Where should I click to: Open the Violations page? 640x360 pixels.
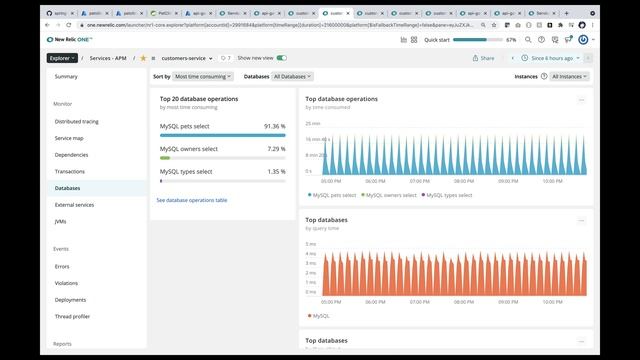(x=66, y=283)
